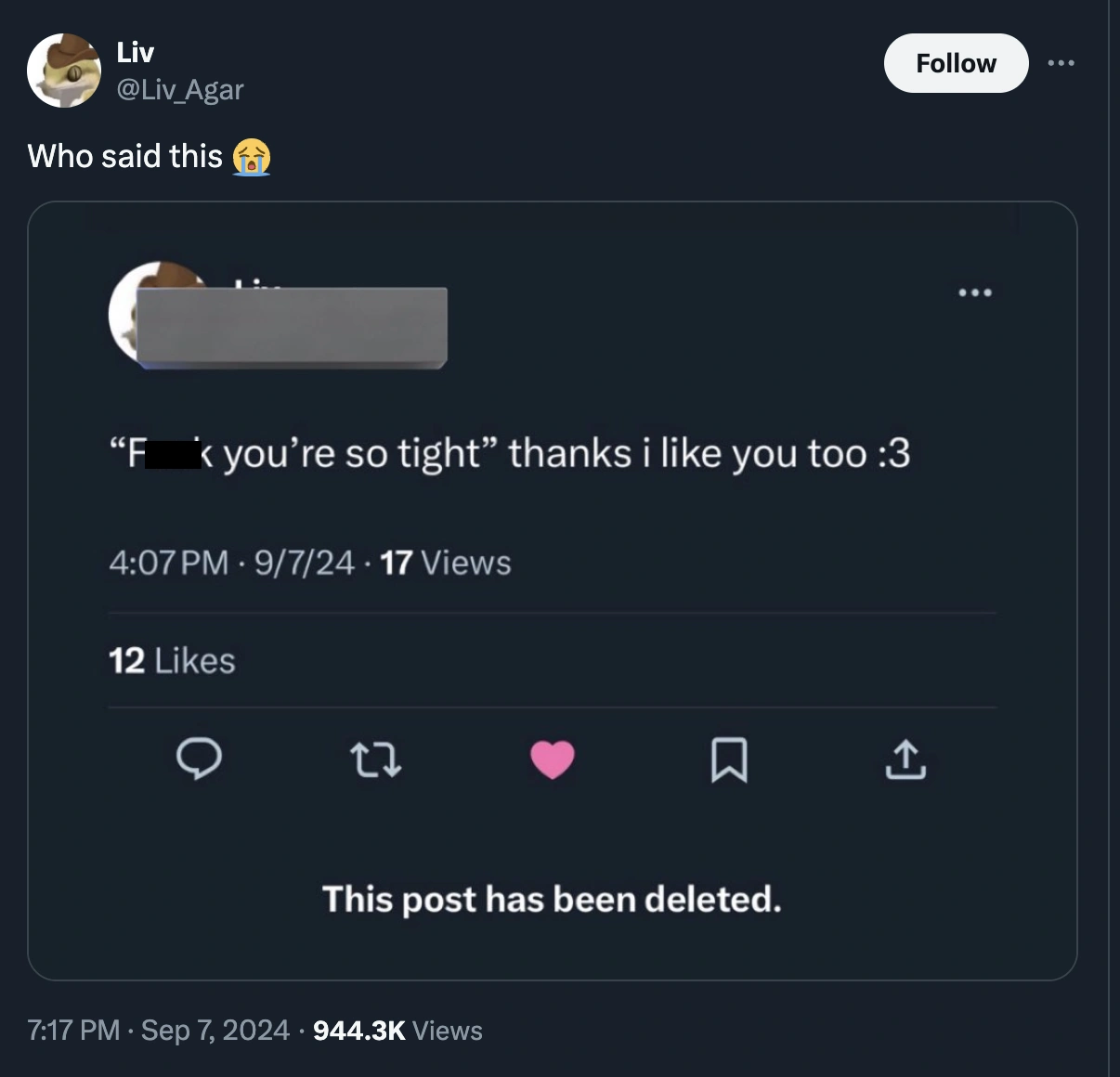Image resolution: width=1120 pixels, height=1077 pixels.
Task: Select the retweet icon on the embedded tweet
Action: tap(375, 760)
